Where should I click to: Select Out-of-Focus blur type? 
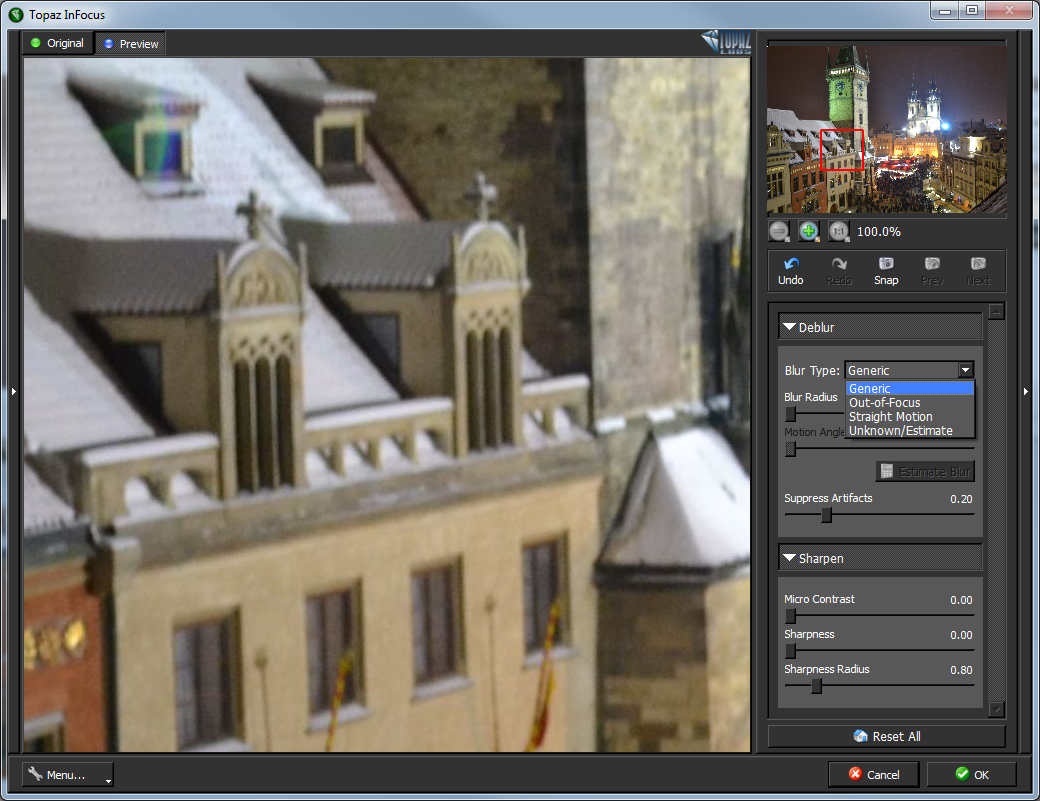click(x=884, y=403)
